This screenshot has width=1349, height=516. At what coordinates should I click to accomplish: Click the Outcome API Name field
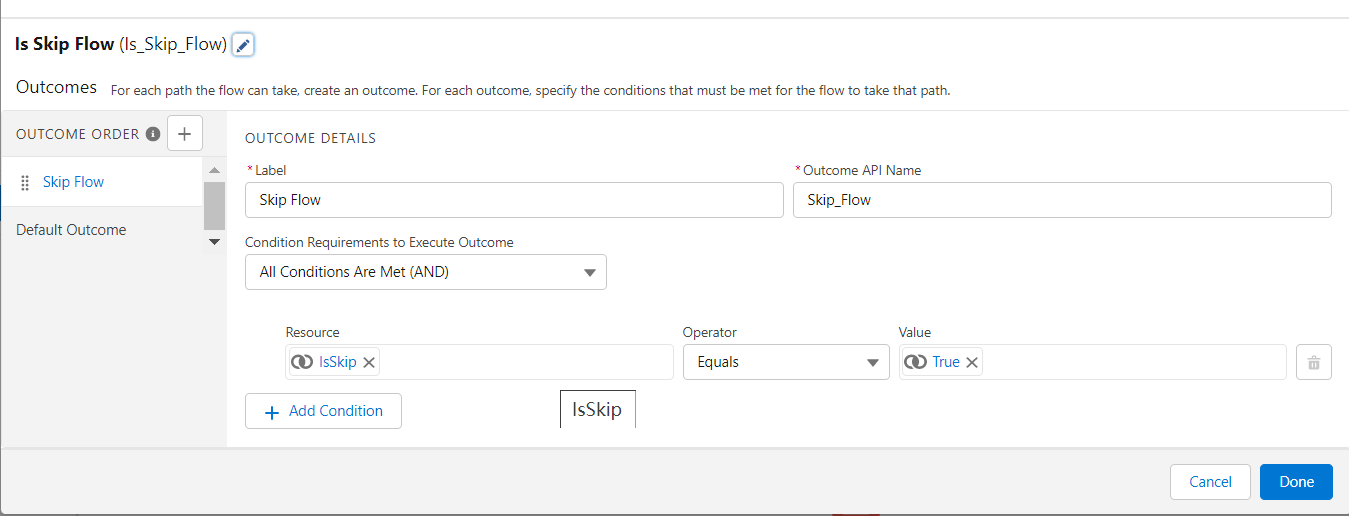(1061, 200)
